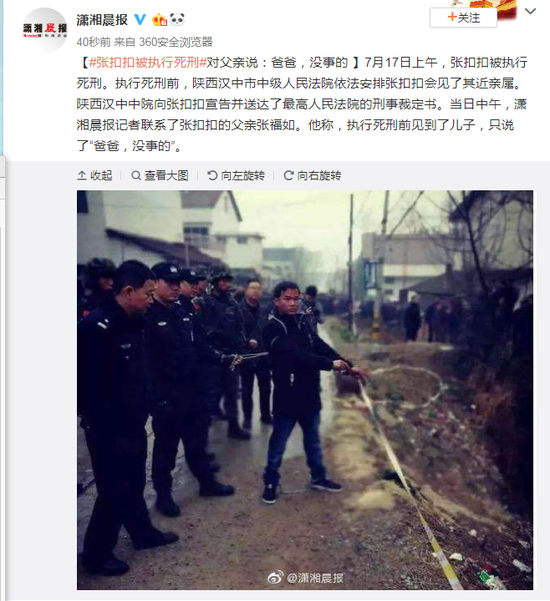Image resolution: width=550 pixels, height=601 pixels.
Task: Click the upward collapse arrow icon
Action: pos(82,176)
